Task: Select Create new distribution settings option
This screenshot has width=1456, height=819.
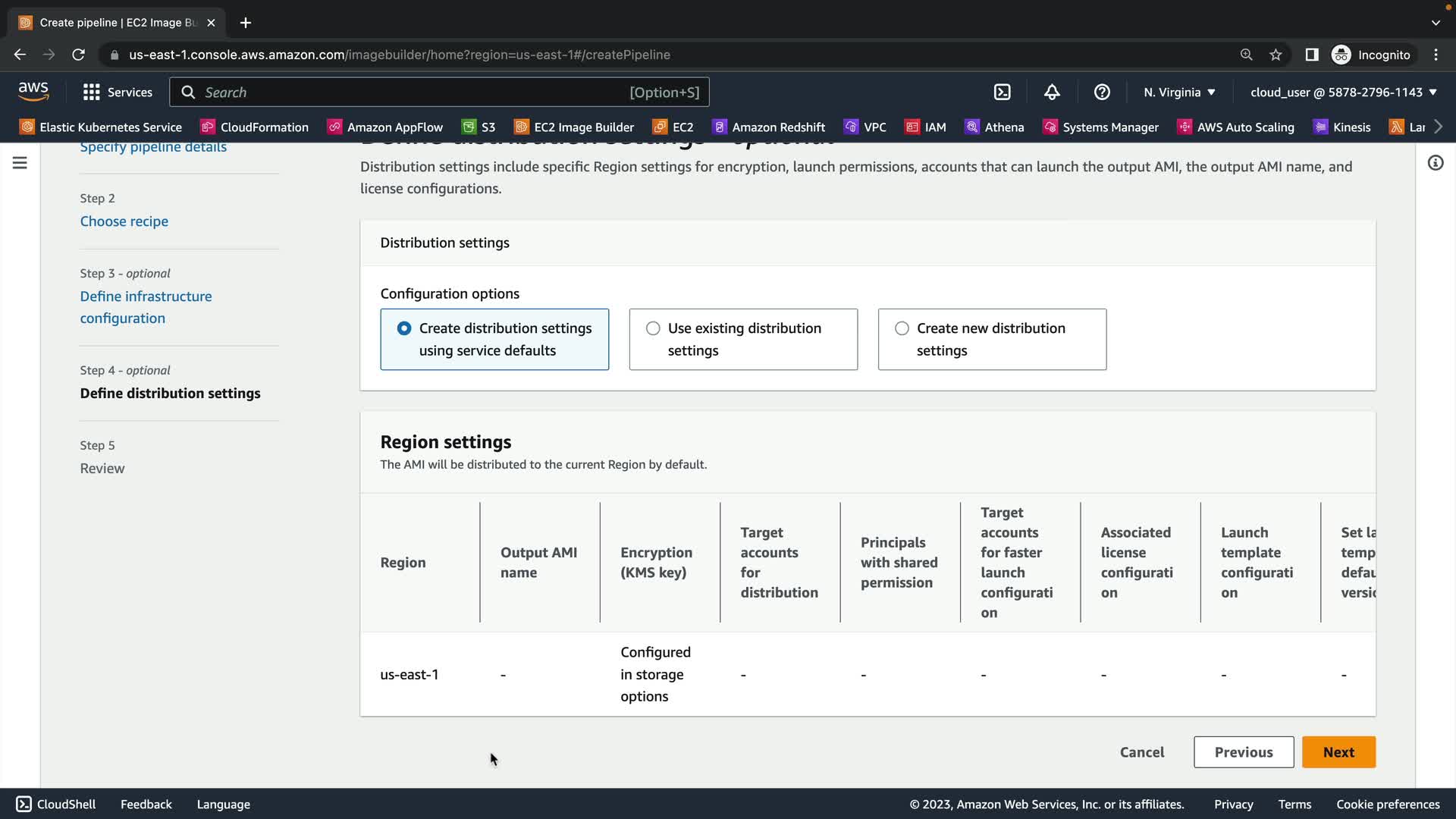Action: point(902,328)
